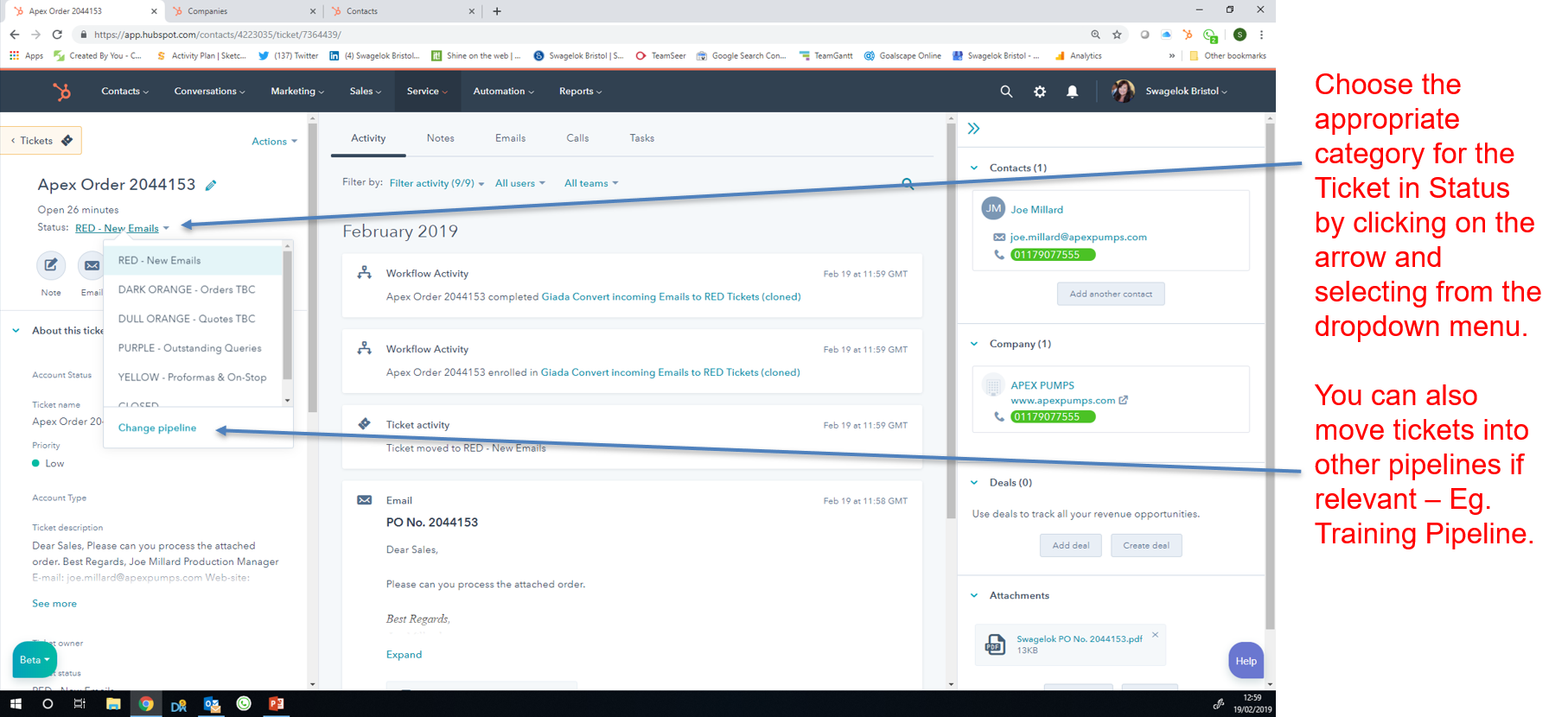Open the HubSpot search magnifier in navbar
Image resolution: width=1568 pixels, height=717 pixels.
1006,91
